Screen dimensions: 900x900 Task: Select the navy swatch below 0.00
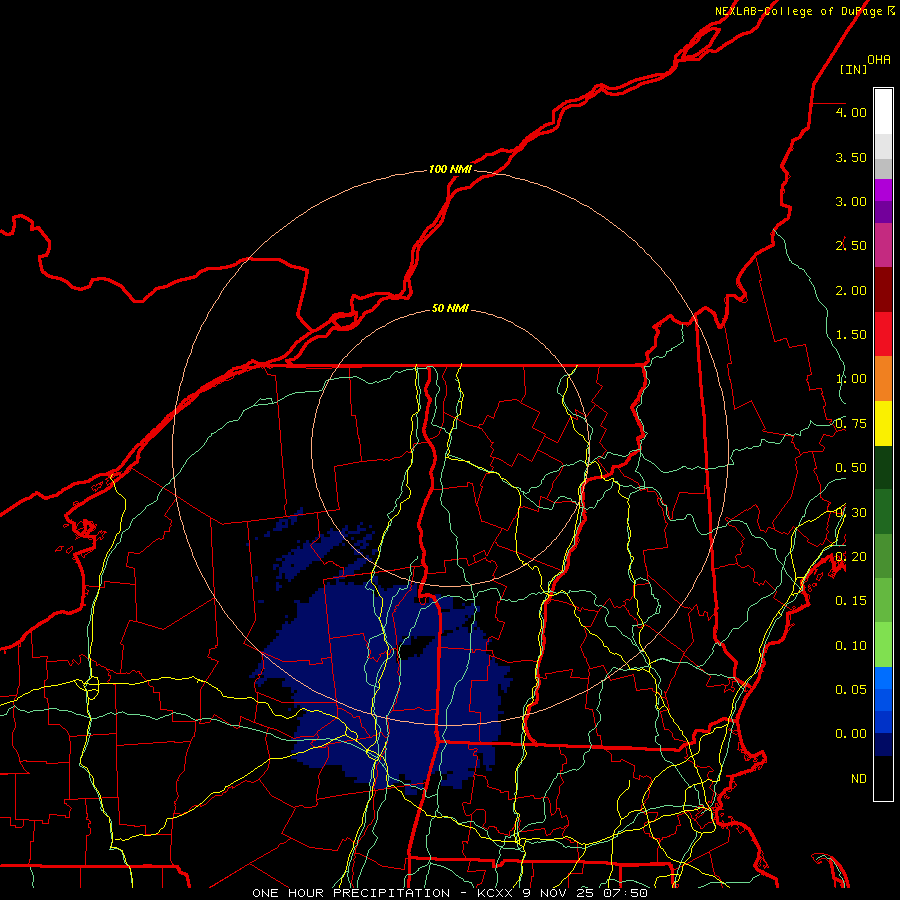click(x=883, y=744)
